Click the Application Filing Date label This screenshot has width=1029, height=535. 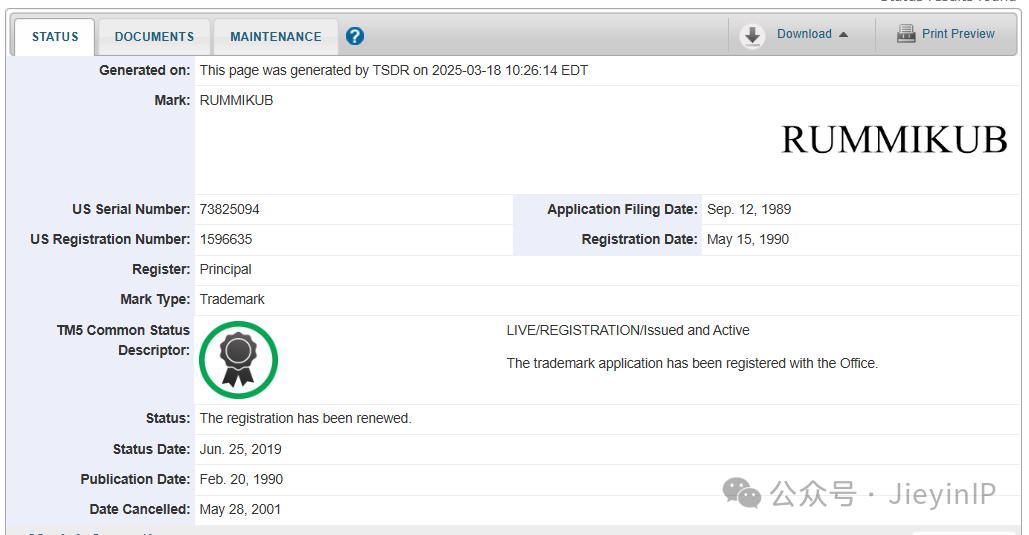[x=622, y=209]
